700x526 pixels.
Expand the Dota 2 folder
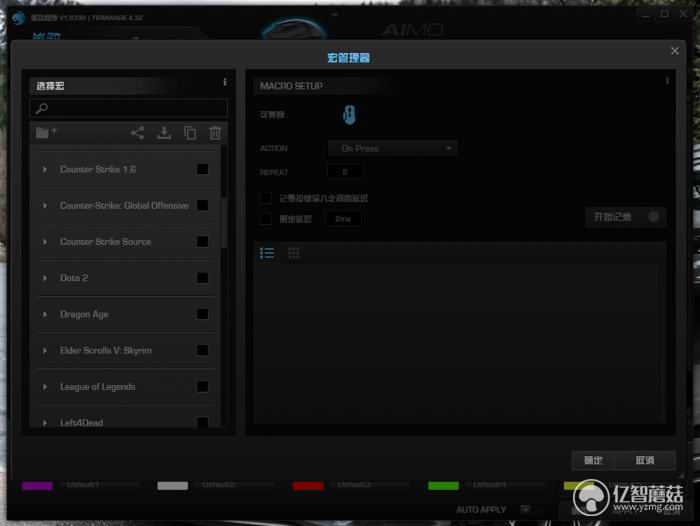(45, 278)
